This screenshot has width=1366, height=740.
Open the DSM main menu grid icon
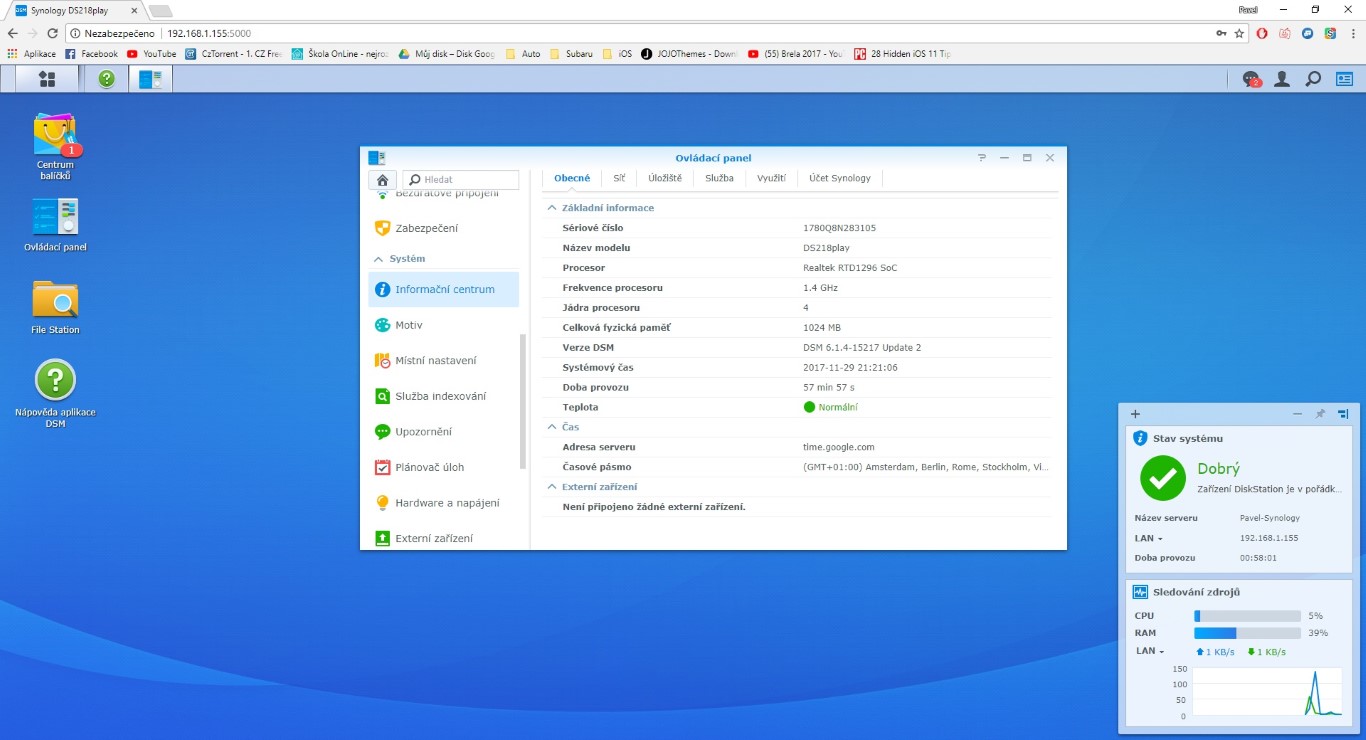(x=46, y=79)
